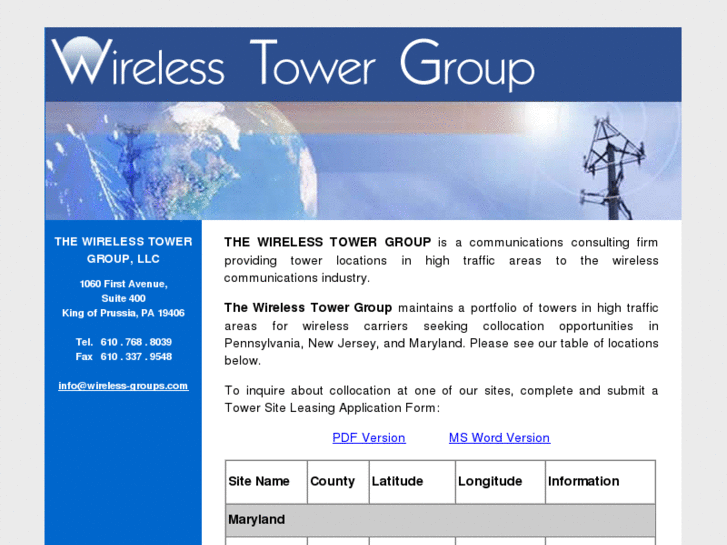This screenshot has height=545, width=727.
Task: Click the Information column header
Action: (600, 481)
